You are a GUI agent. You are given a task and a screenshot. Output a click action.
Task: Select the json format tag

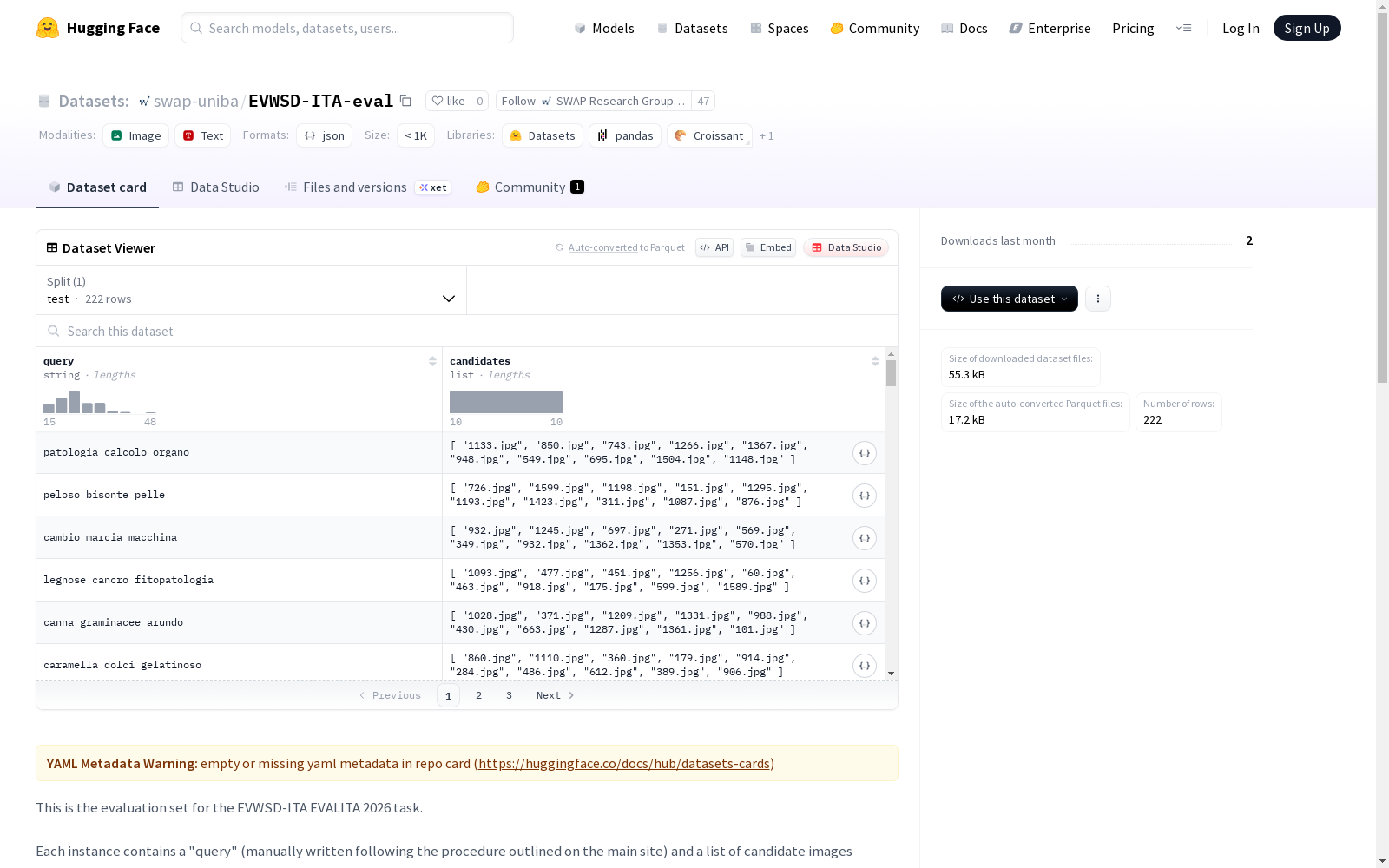(x=325, y=135)
